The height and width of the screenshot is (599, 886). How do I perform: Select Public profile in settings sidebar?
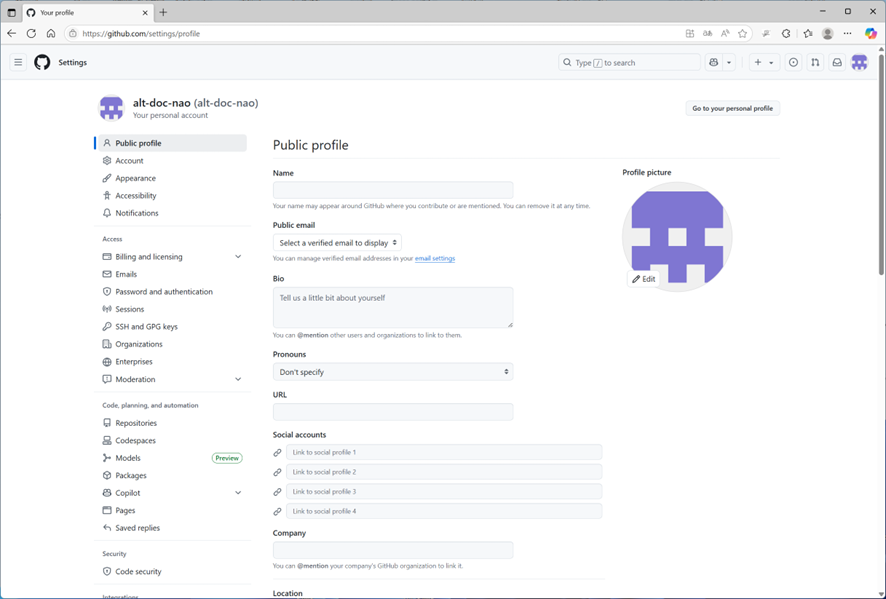pyautogui.click(x=172, y=143)
